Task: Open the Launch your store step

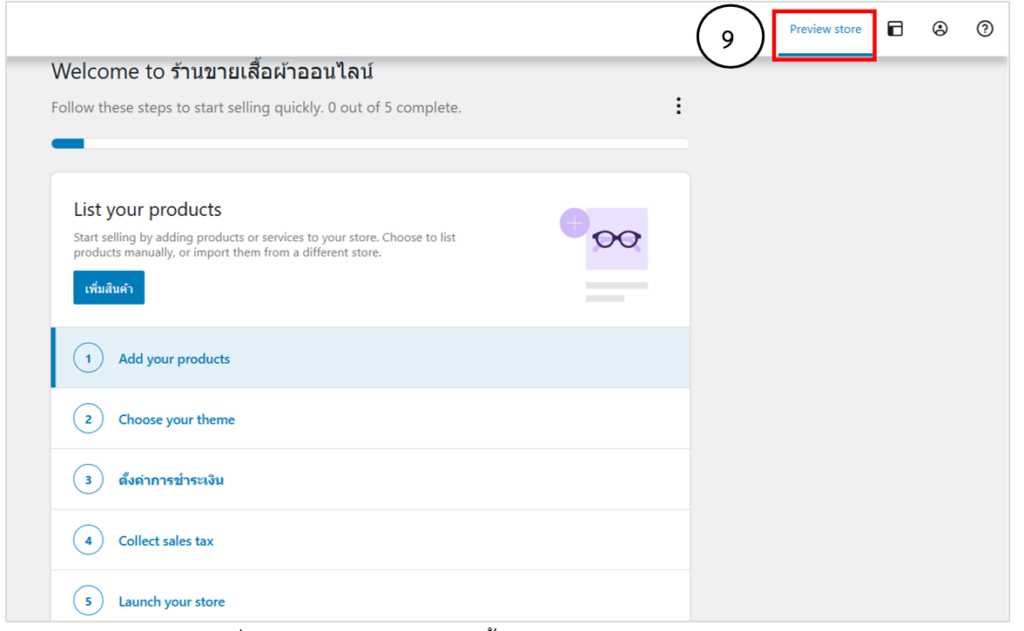Action: pyautogui.click(x=172, y=602)
